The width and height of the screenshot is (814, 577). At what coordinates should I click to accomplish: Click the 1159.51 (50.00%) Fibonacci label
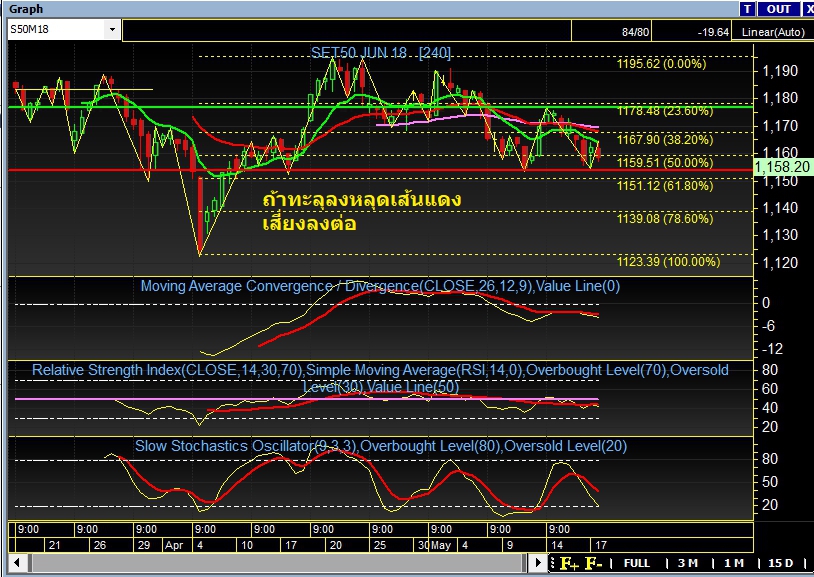coord(665,163)
